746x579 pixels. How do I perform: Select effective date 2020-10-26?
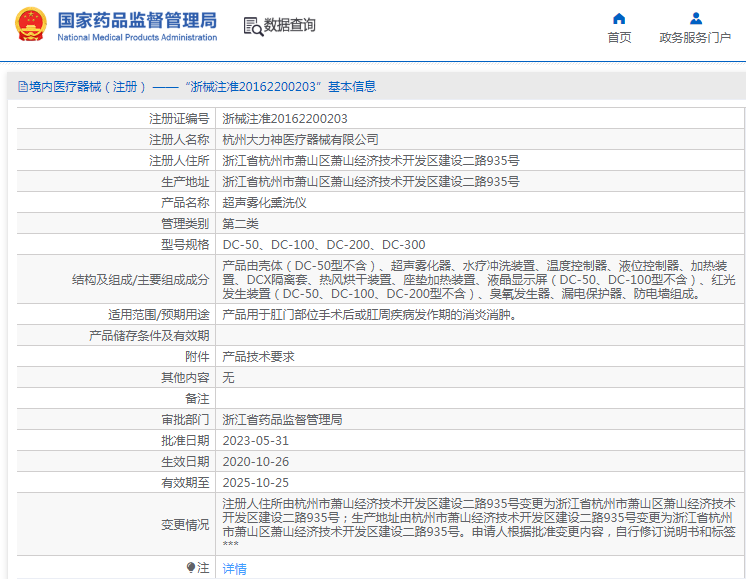click(x=255, y=461)
